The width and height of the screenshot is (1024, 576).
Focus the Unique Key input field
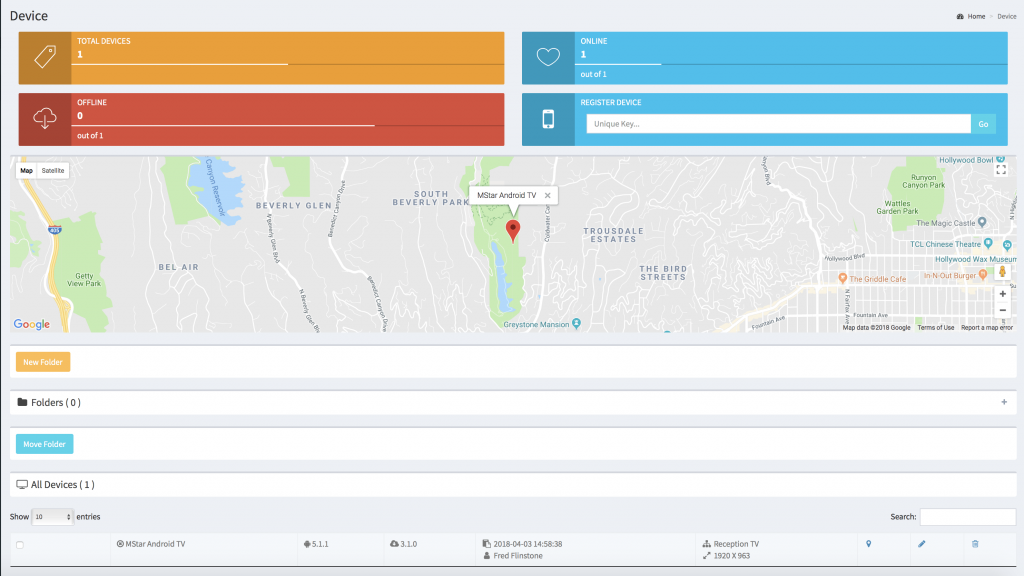point(778,124)
